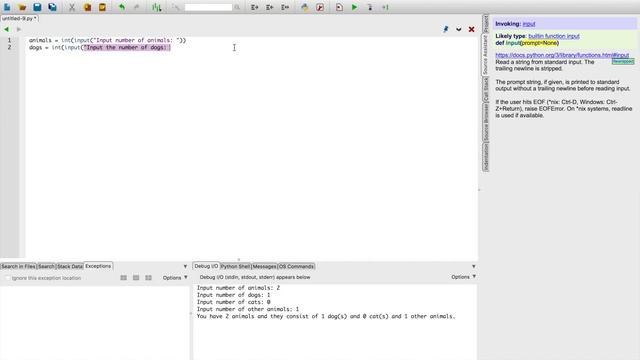Image resolution: width=640 pixels, height=360 pixels.
Task: Click the first indent lines toolbar icon
Action: [254, 7]
